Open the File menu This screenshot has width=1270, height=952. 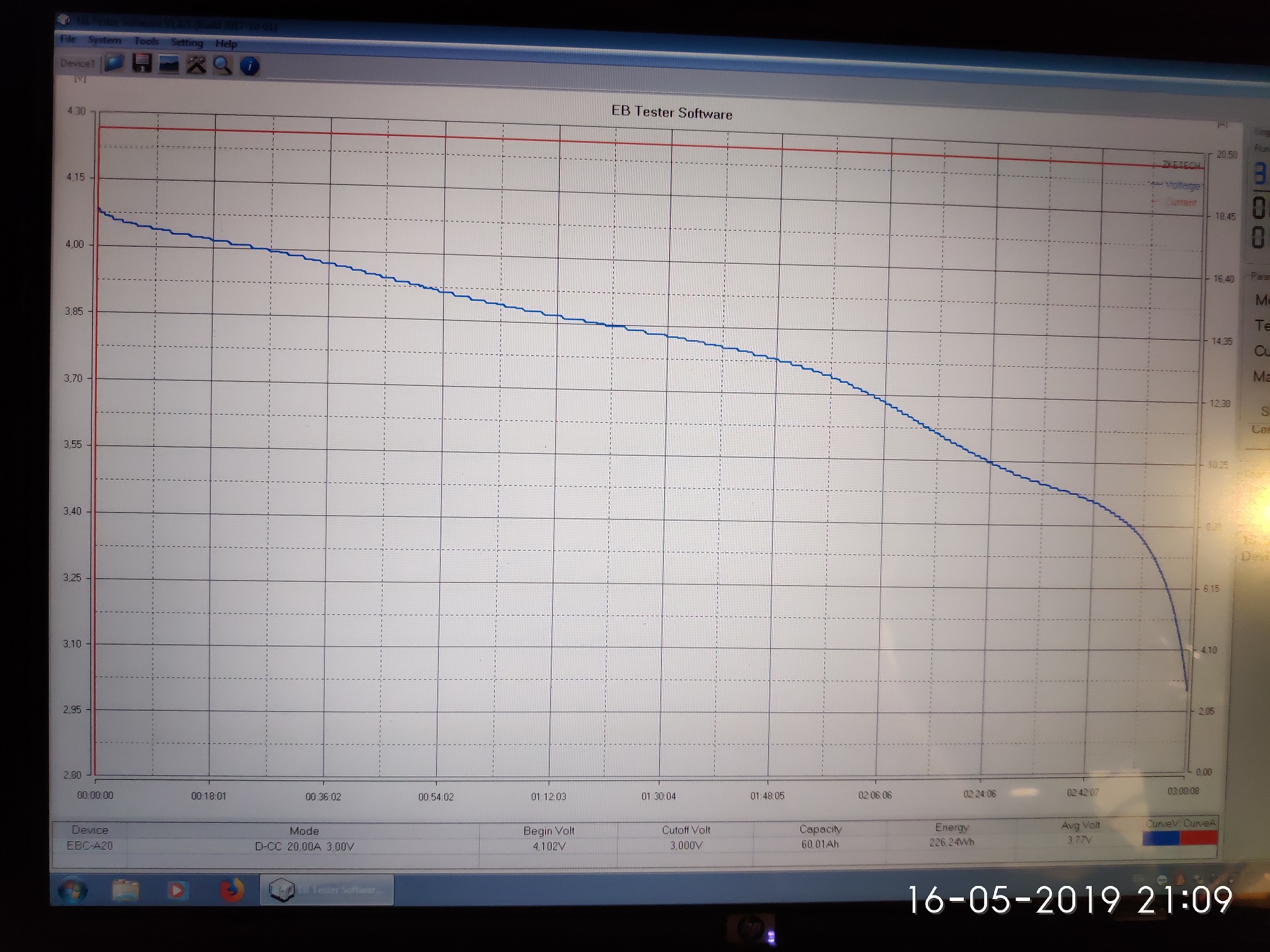point(68,39)
